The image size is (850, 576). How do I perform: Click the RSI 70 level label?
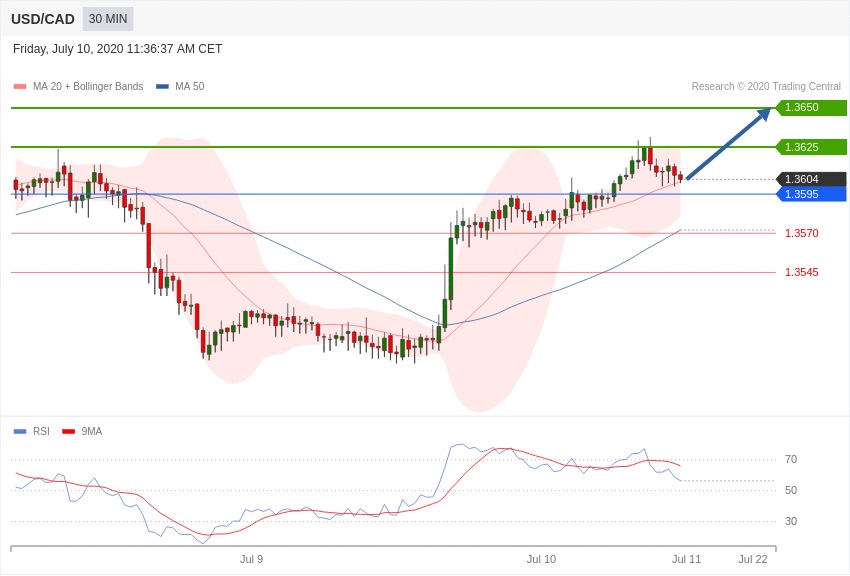click(791, 459)
